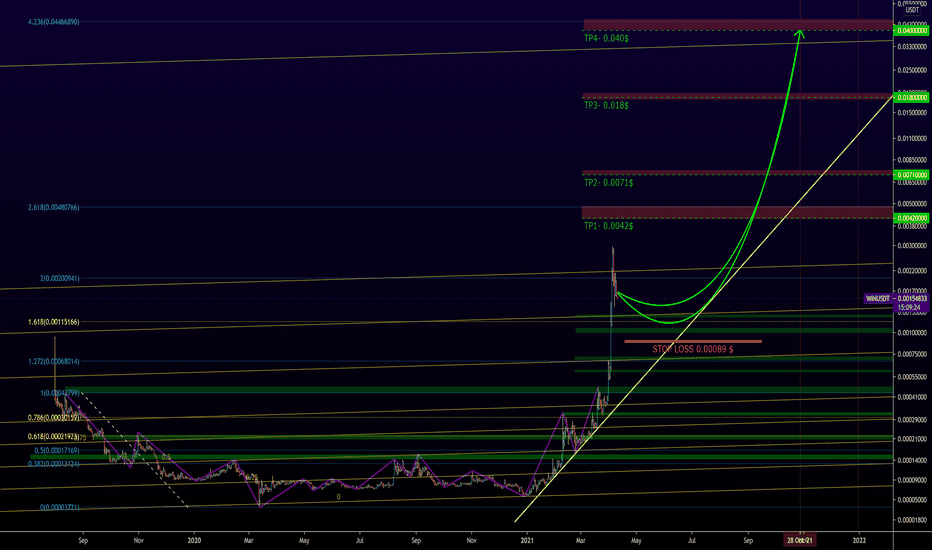Click the 0.00075000 price axis value
The width and height of the screenshot is (932, 550).
click(912, 354)
